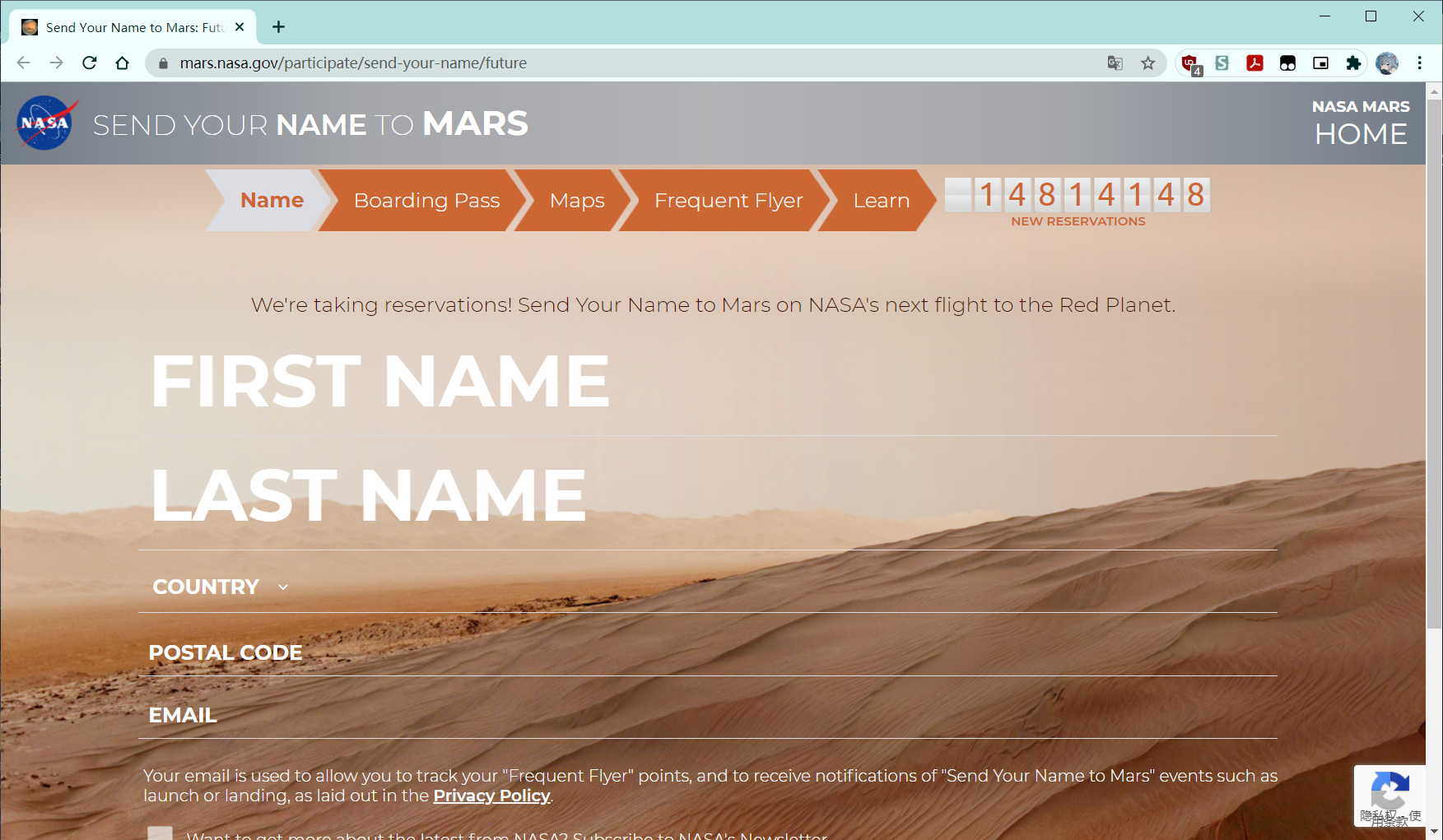Bookmark this page with the star
Screen dimensions: 1443x840
[1147, 63]
